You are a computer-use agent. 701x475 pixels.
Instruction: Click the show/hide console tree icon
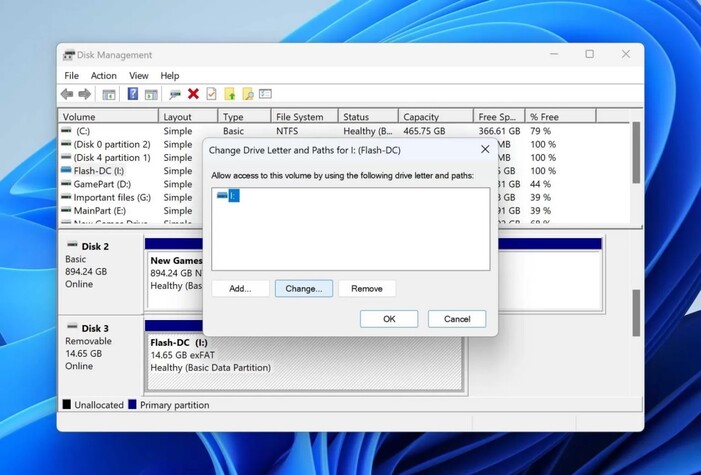[109, 94]
